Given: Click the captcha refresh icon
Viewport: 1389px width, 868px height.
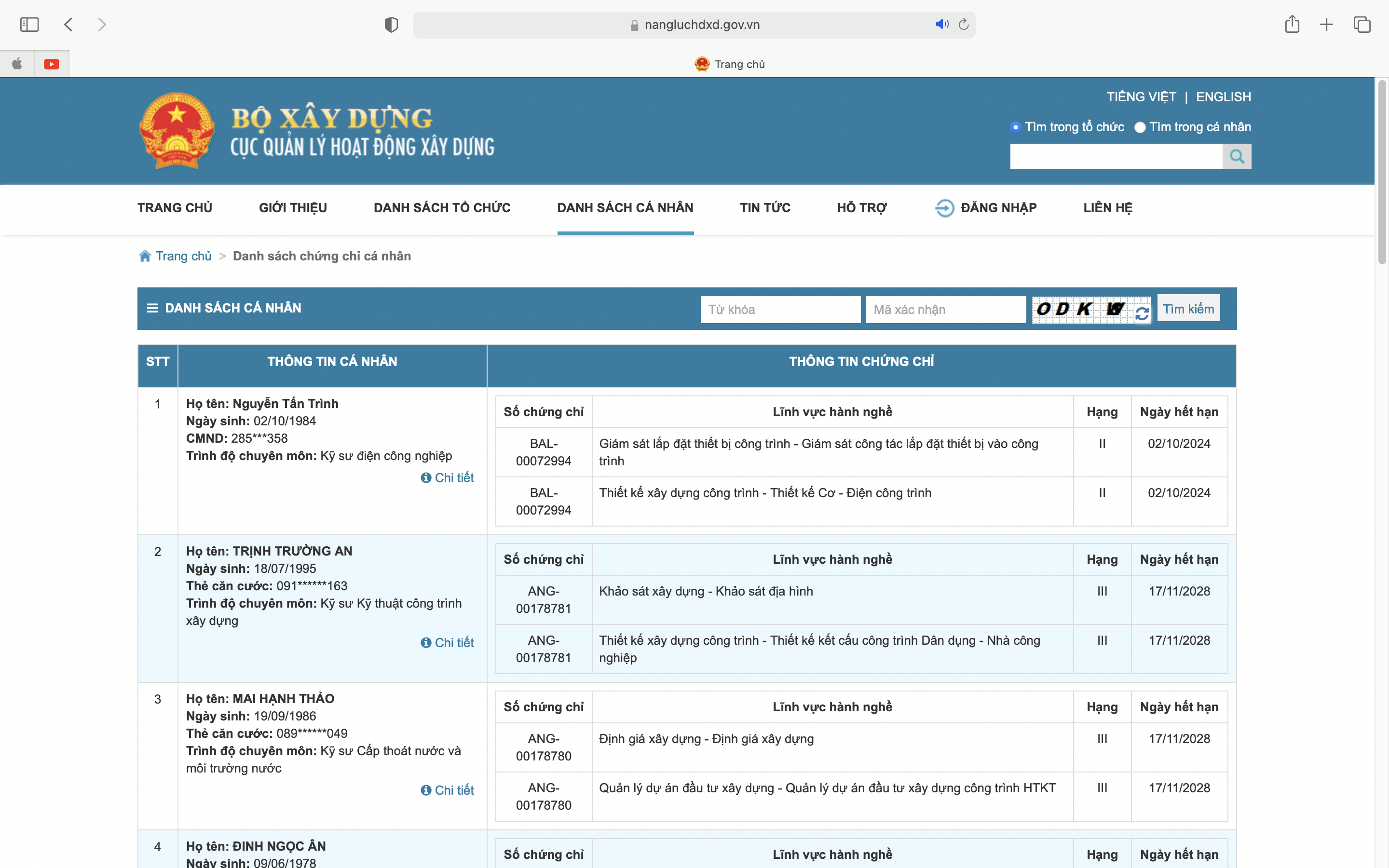Looking at the screenshot, I should (x=1142, y=313).
